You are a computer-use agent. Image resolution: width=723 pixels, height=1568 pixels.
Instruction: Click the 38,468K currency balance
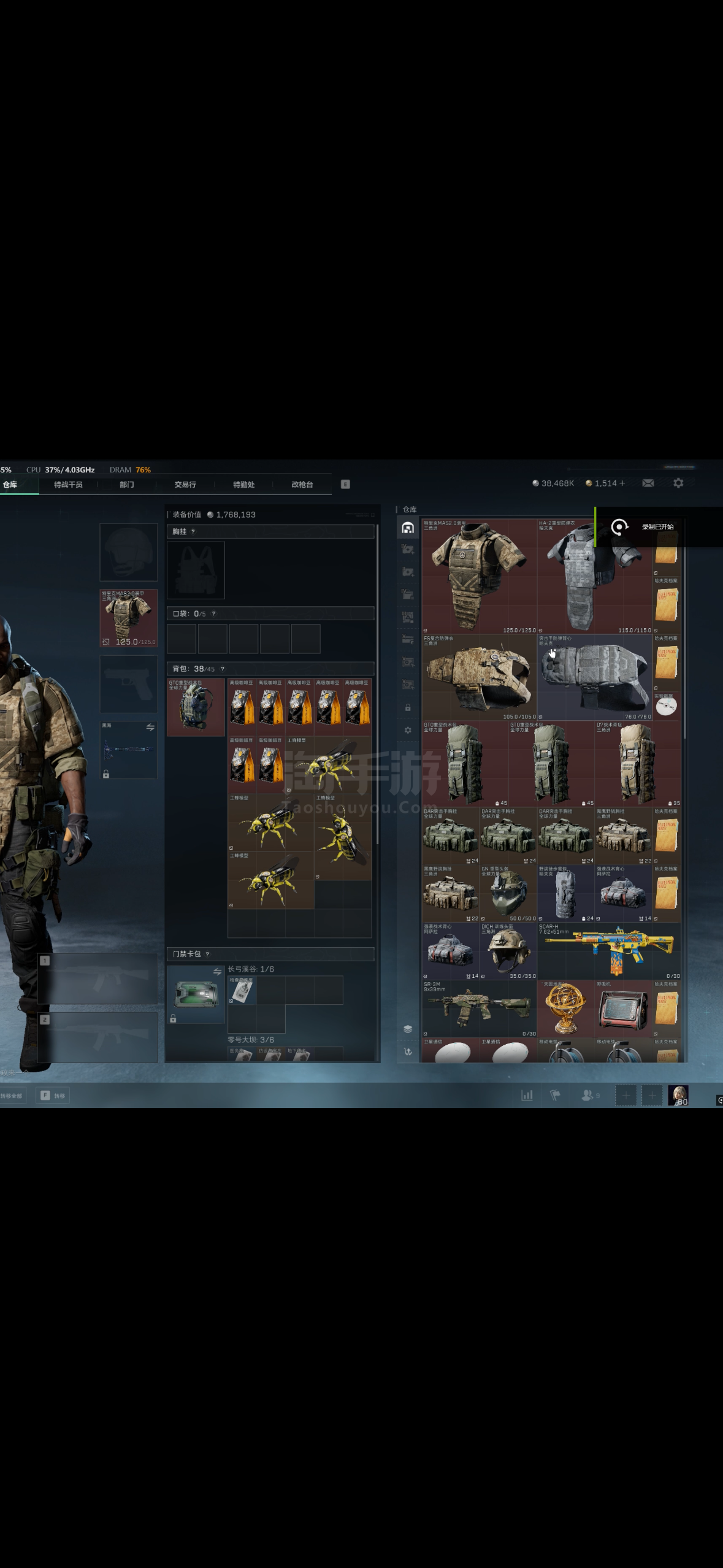tap(553, 483)
